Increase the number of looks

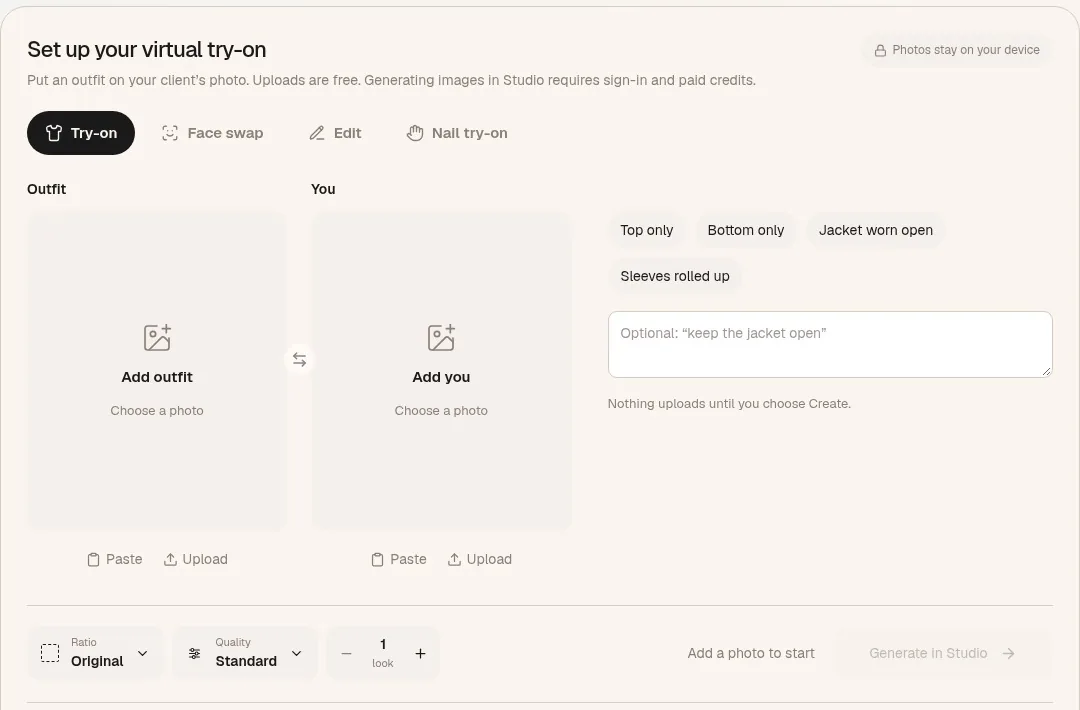[x=420, y=654]
